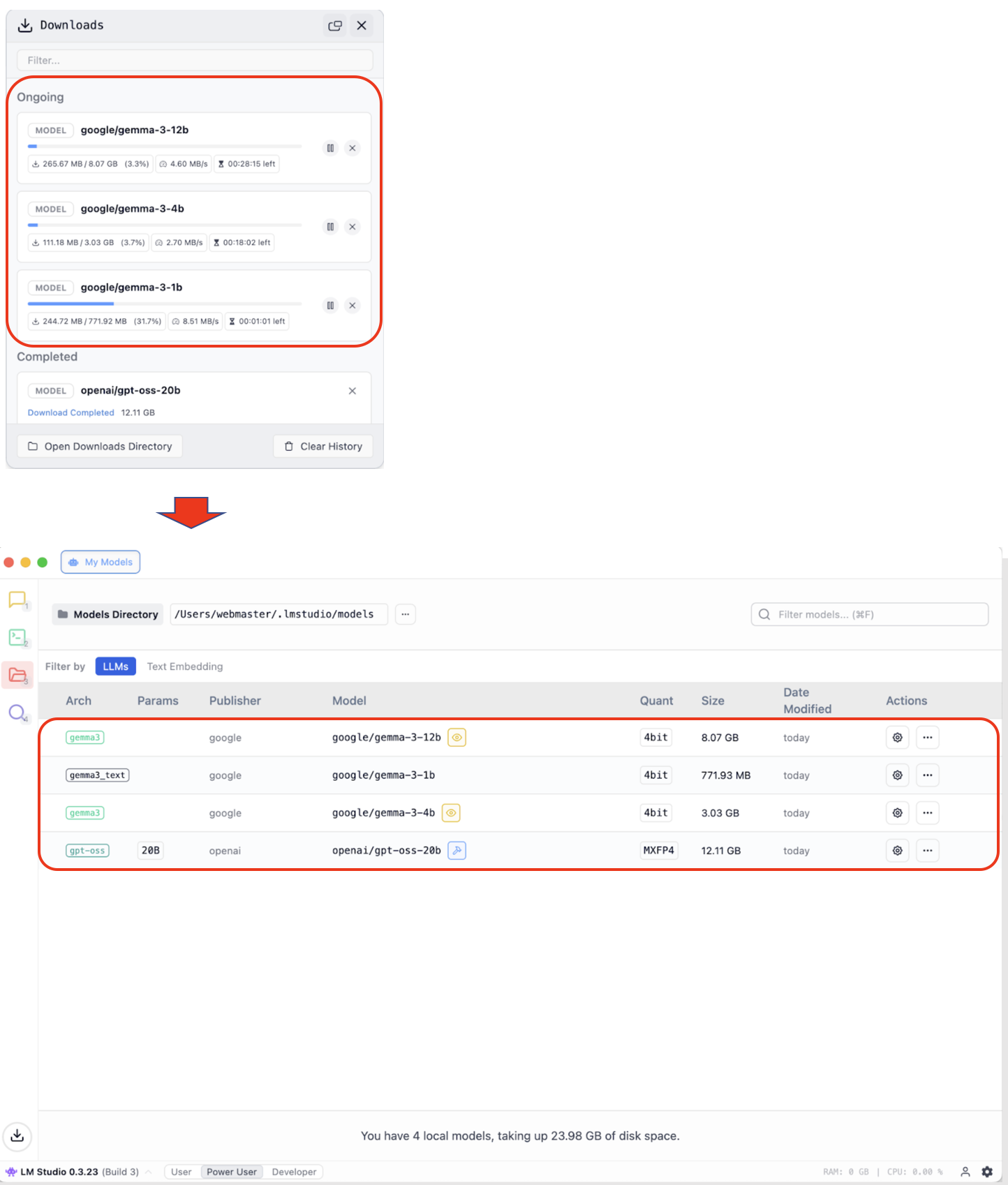The width and height of the screenshot is (1008, 1185).
Task: Click the 20B params badge
Action: tap(151, 851)
